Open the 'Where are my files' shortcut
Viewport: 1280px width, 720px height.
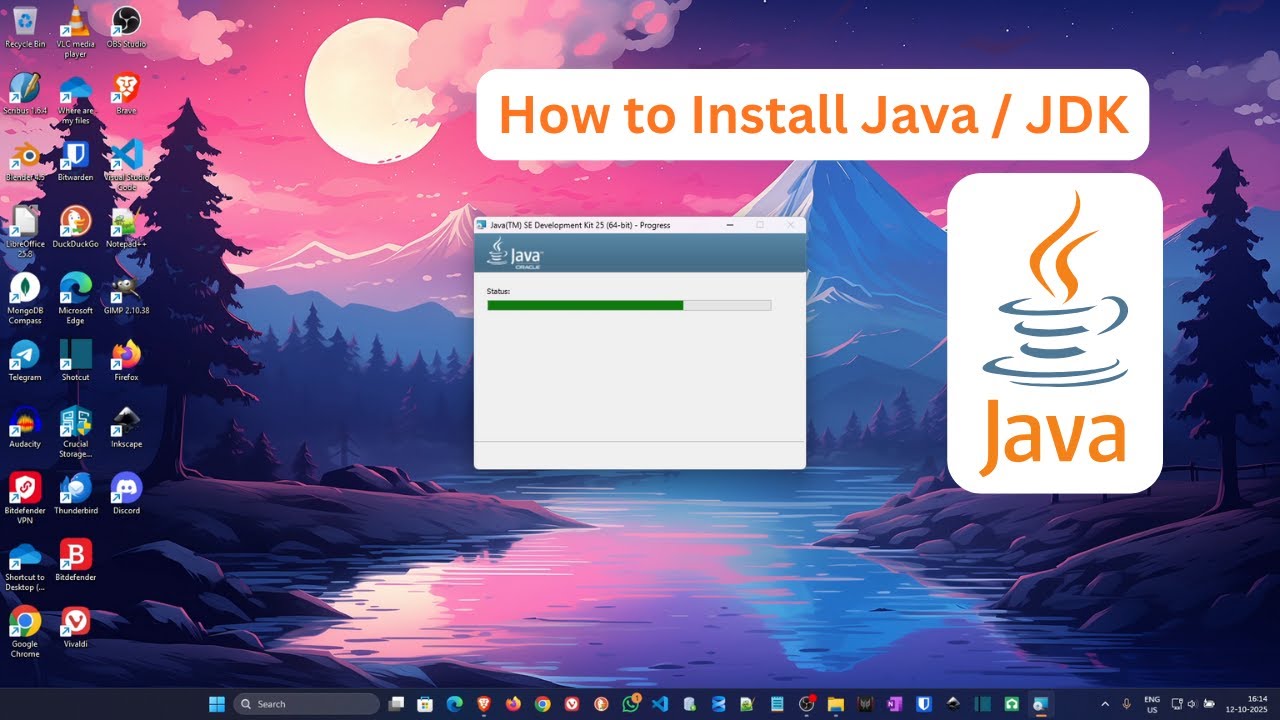tap(75, 98)
